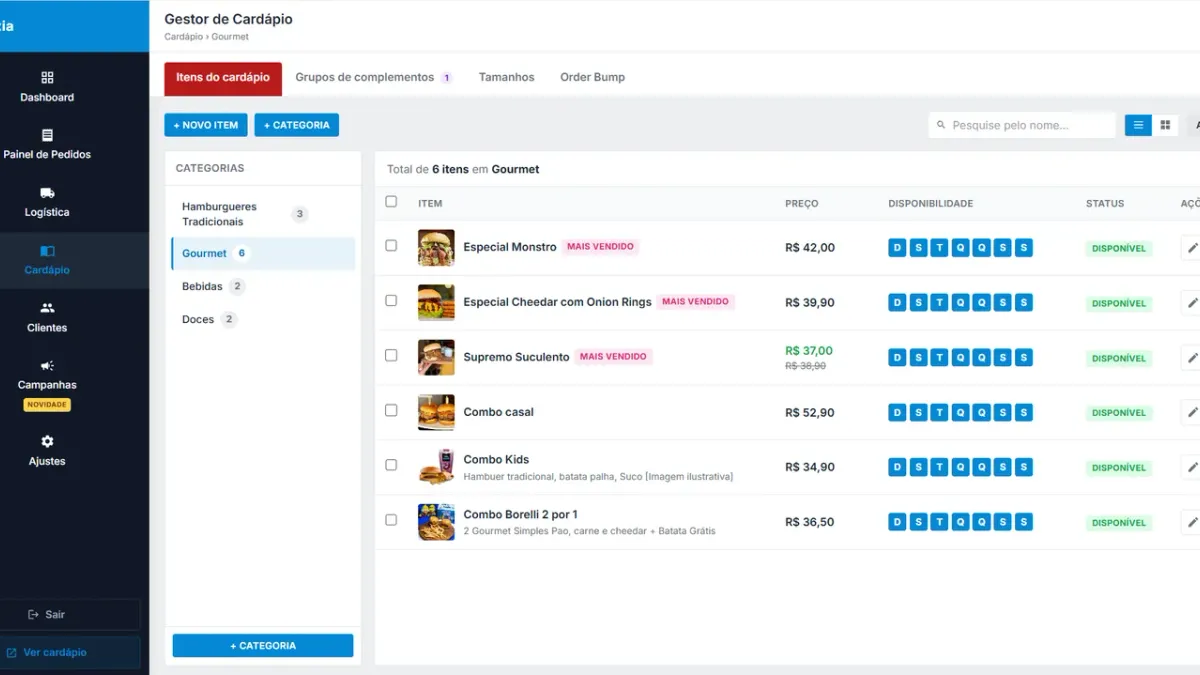Open the Order Bump tab
The image size is (1200, 675).
[592, 78]
